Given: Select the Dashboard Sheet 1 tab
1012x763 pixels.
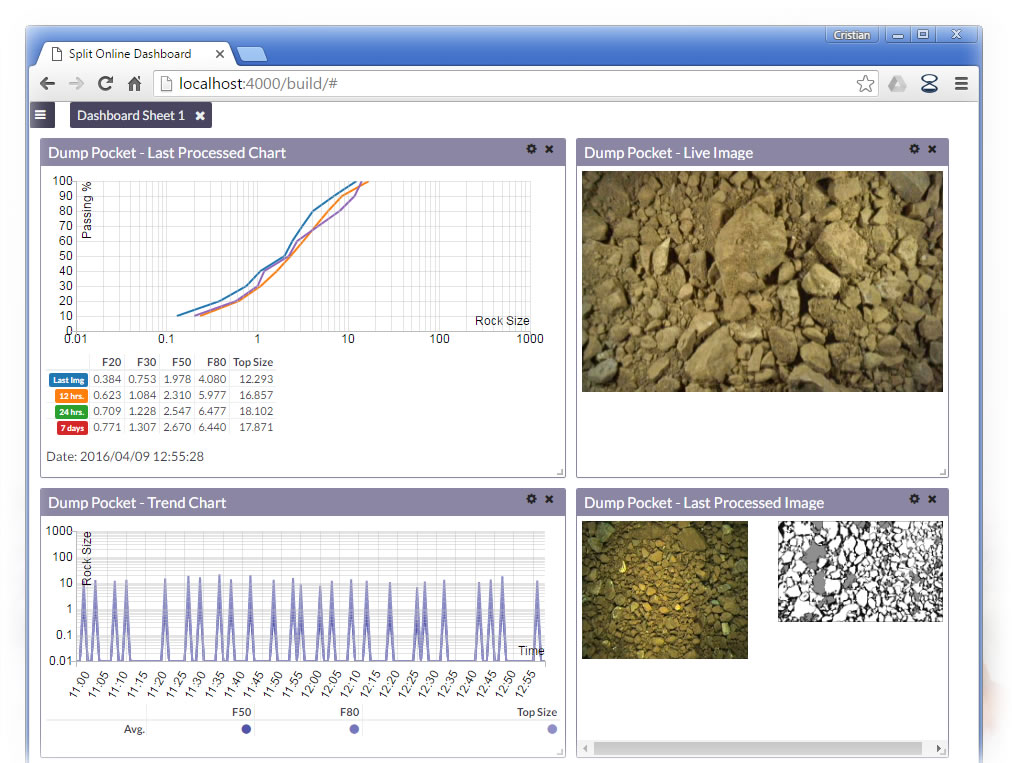Looking at the screenshot, I should 130,116.
